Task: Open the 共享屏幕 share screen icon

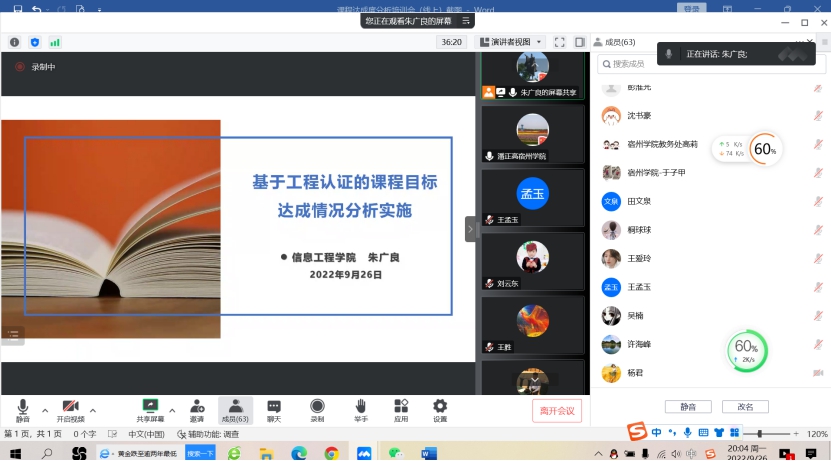Action: tap(152, 406)
